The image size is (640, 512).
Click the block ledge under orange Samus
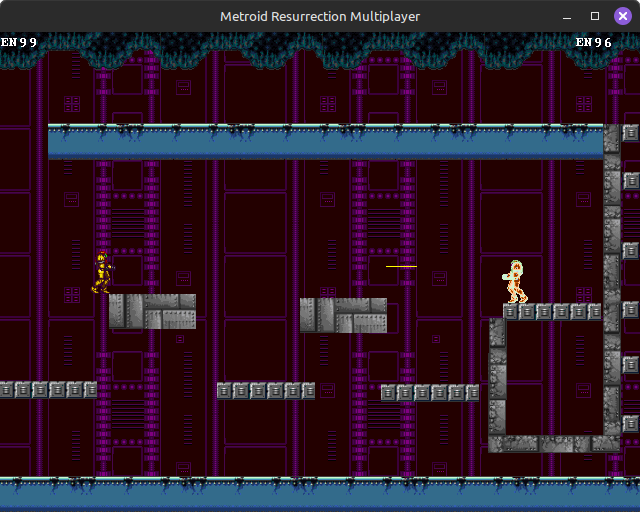(552, 312)
